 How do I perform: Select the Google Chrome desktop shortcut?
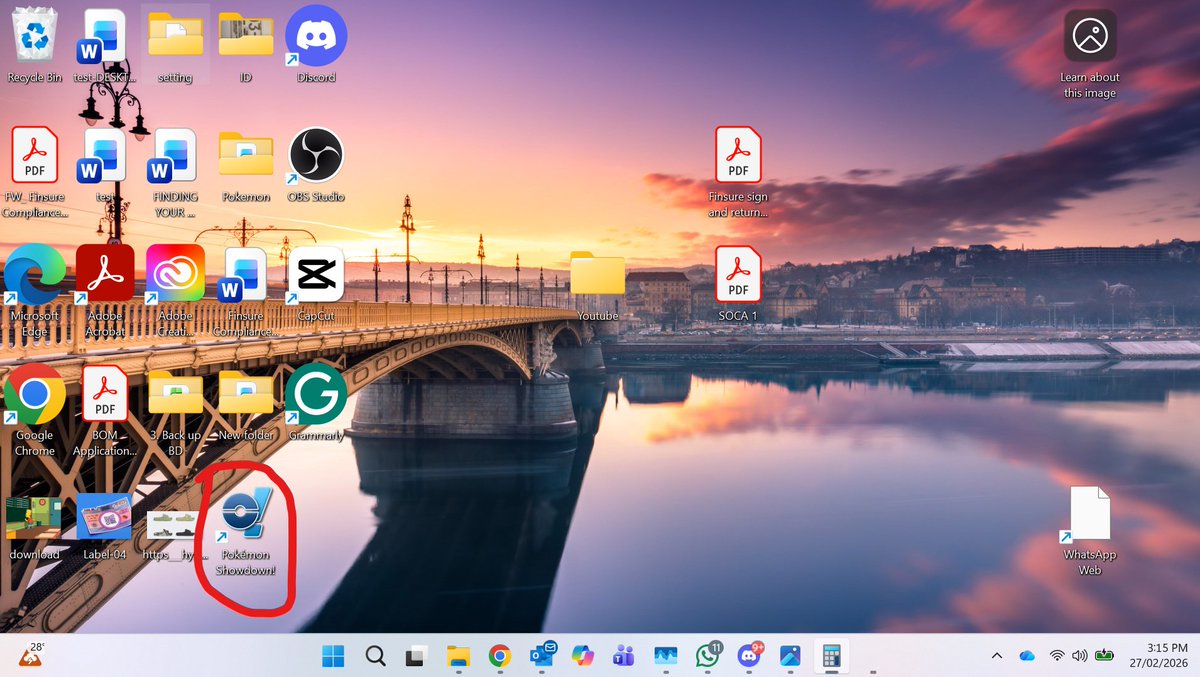point(35,410)
